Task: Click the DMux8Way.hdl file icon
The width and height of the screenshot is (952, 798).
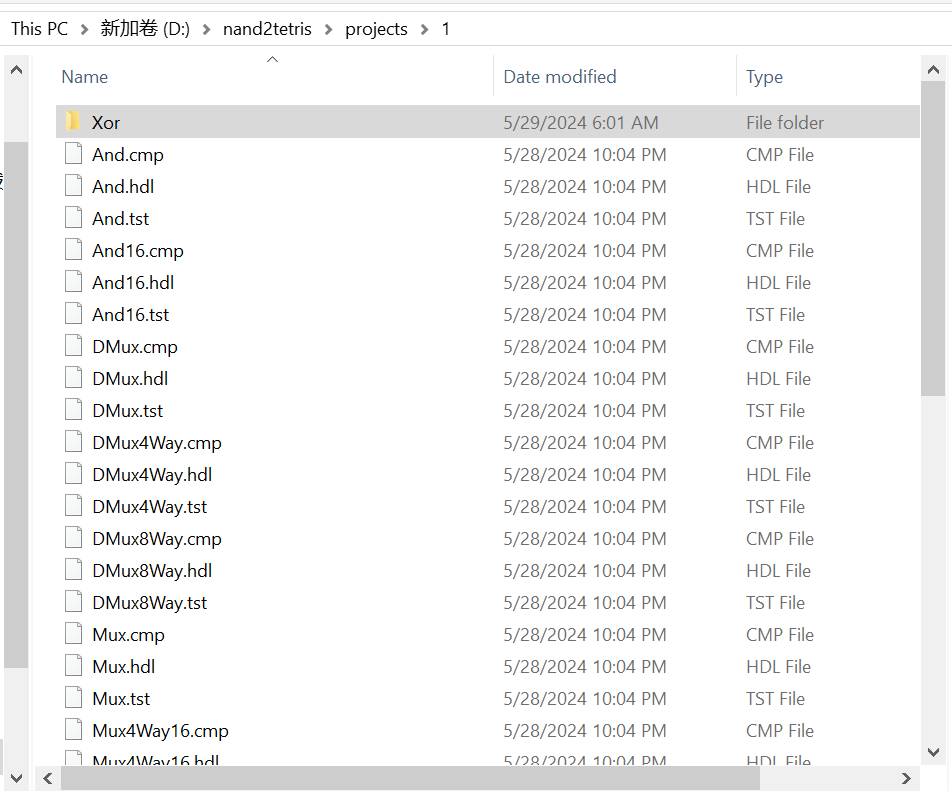Action: point(72,570)
